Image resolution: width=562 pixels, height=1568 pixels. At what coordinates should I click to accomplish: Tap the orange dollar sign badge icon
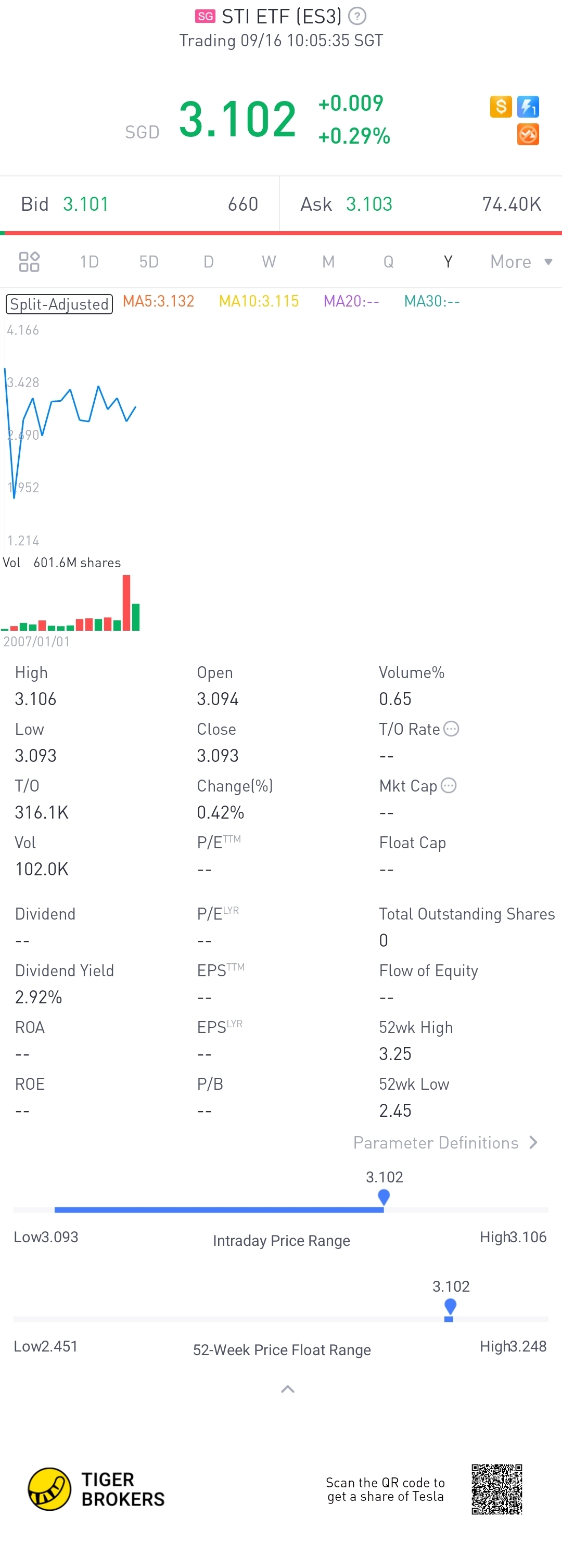point(501,107)
